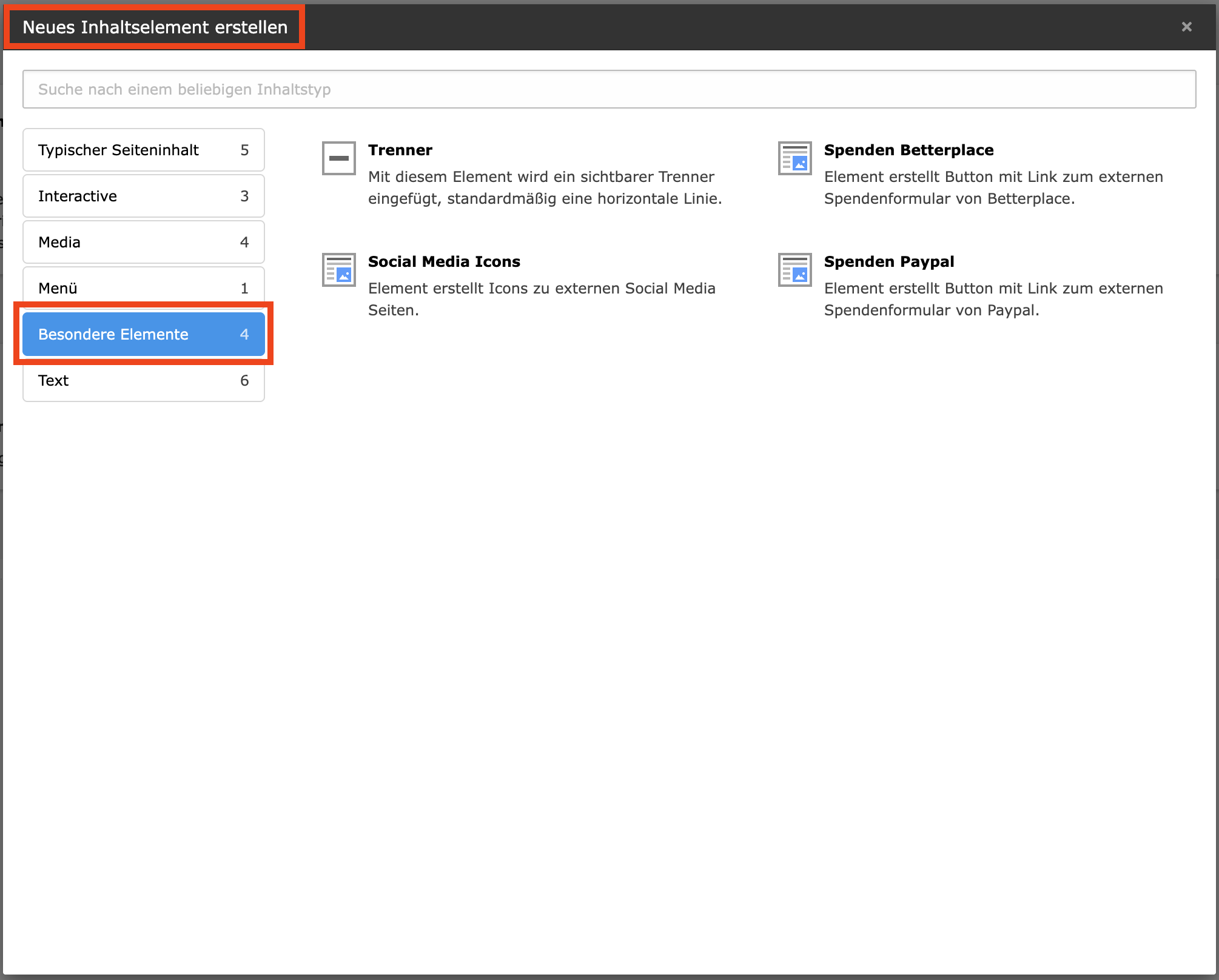This screenshot has width=1219, height=980.
Task: Select the Media category tab
Action: [143, 242]
